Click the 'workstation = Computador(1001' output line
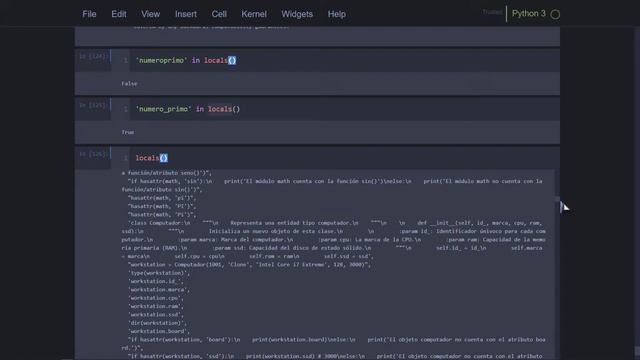640x360 pixels. pyautogui.click(x=249, y=264)
